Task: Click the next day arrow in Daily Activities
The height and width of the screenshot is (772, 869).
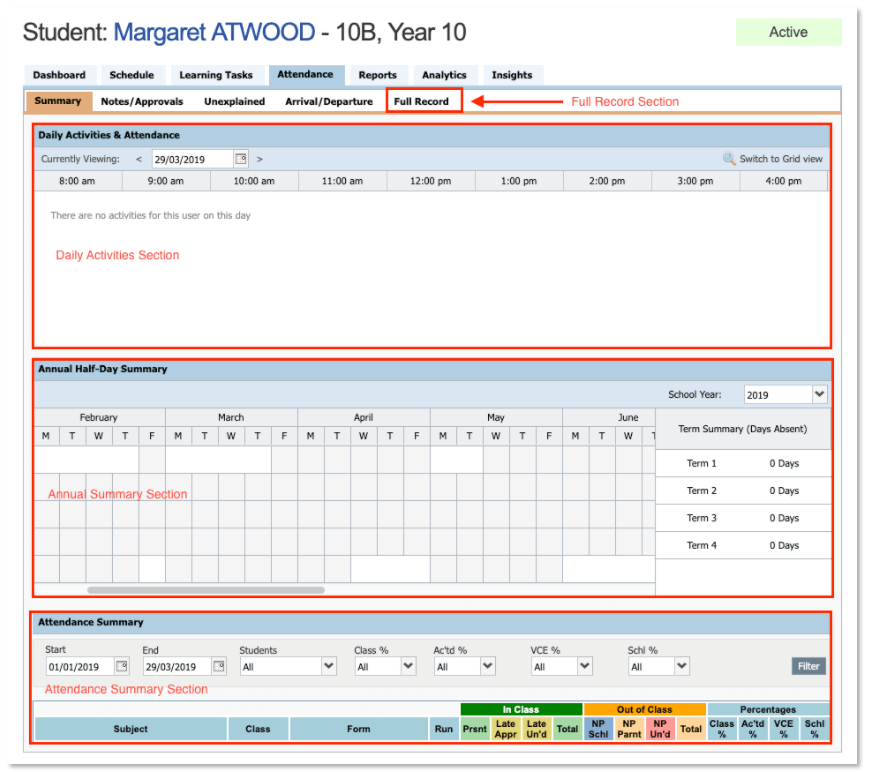Action: click(x=260, y=159)
